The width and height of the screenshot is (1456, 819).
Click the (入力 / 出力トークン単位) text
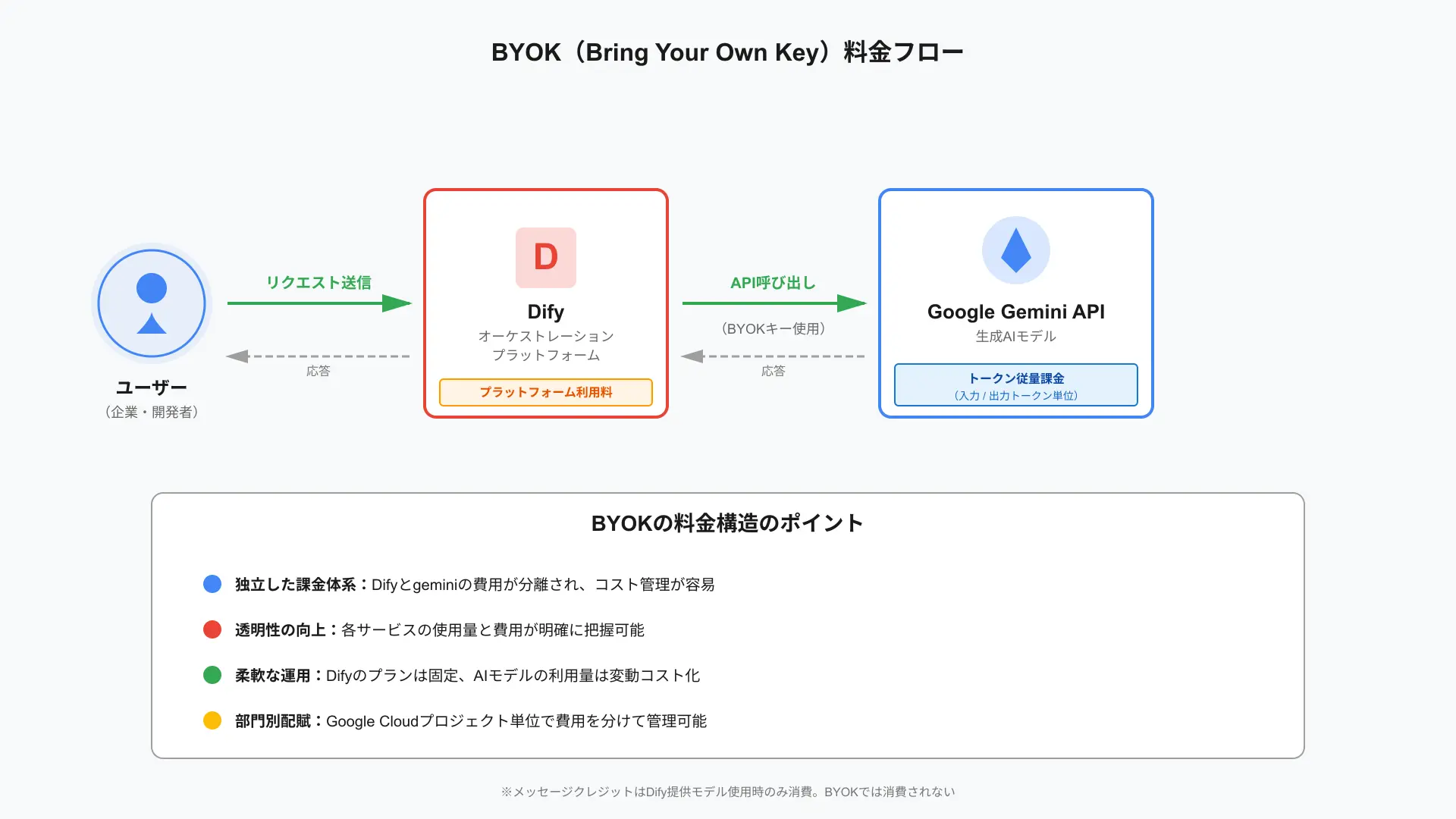(1016, 395)
